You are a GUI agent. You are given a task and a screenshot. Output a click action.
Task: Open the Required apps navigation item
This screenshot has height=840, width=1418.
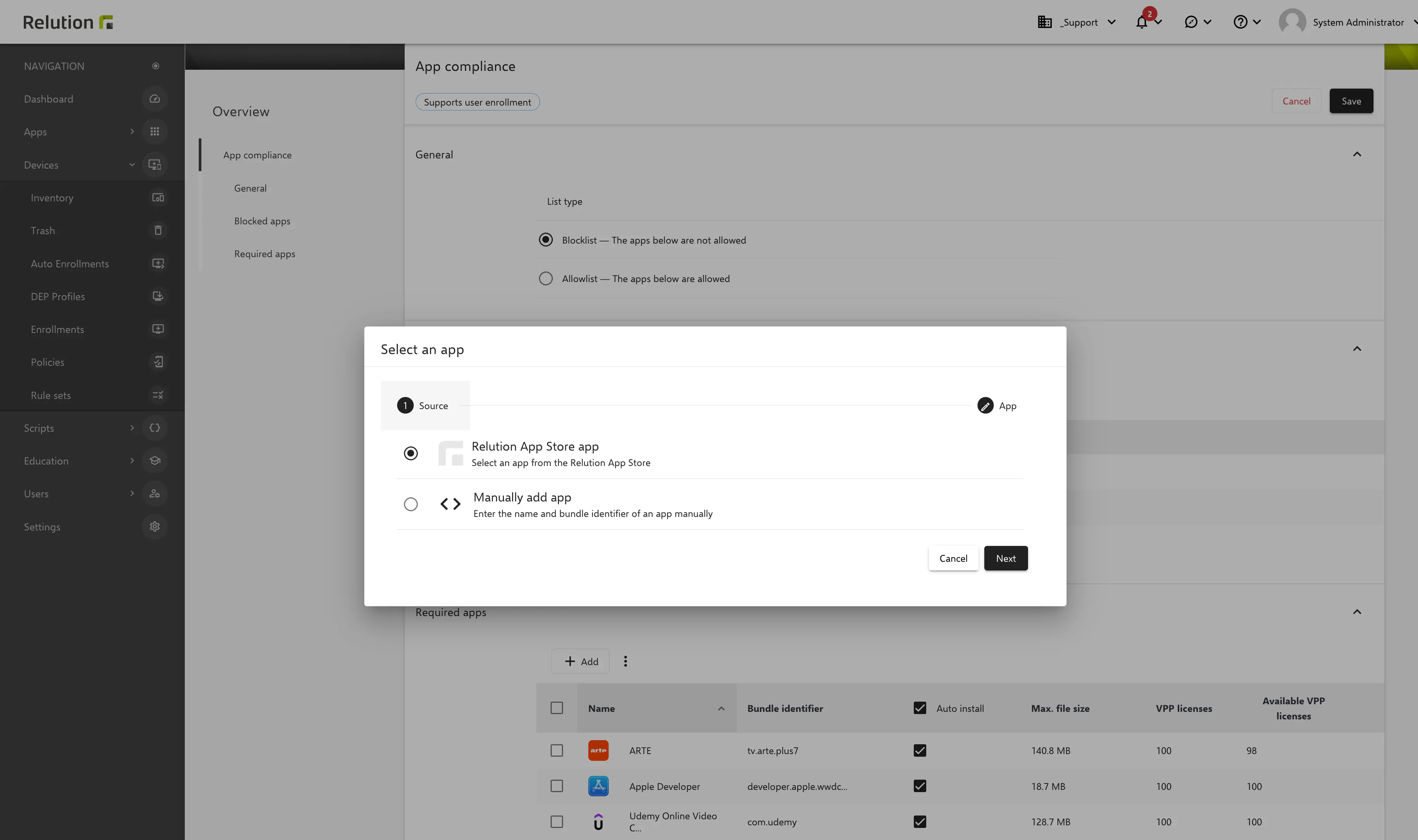[264, 254]
